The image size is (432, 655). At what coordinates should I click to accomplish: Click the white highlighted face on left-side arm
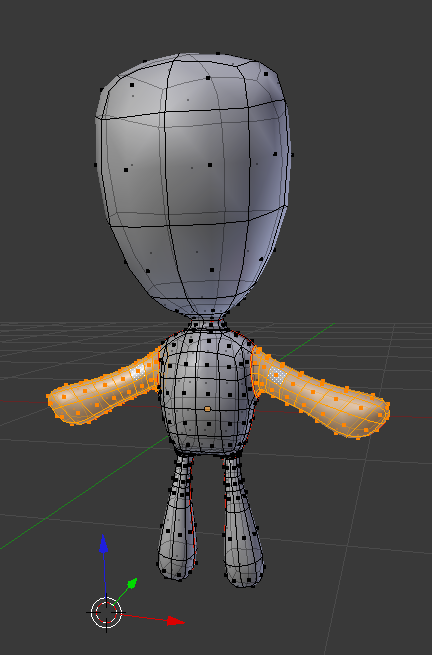tap(137, 371)
